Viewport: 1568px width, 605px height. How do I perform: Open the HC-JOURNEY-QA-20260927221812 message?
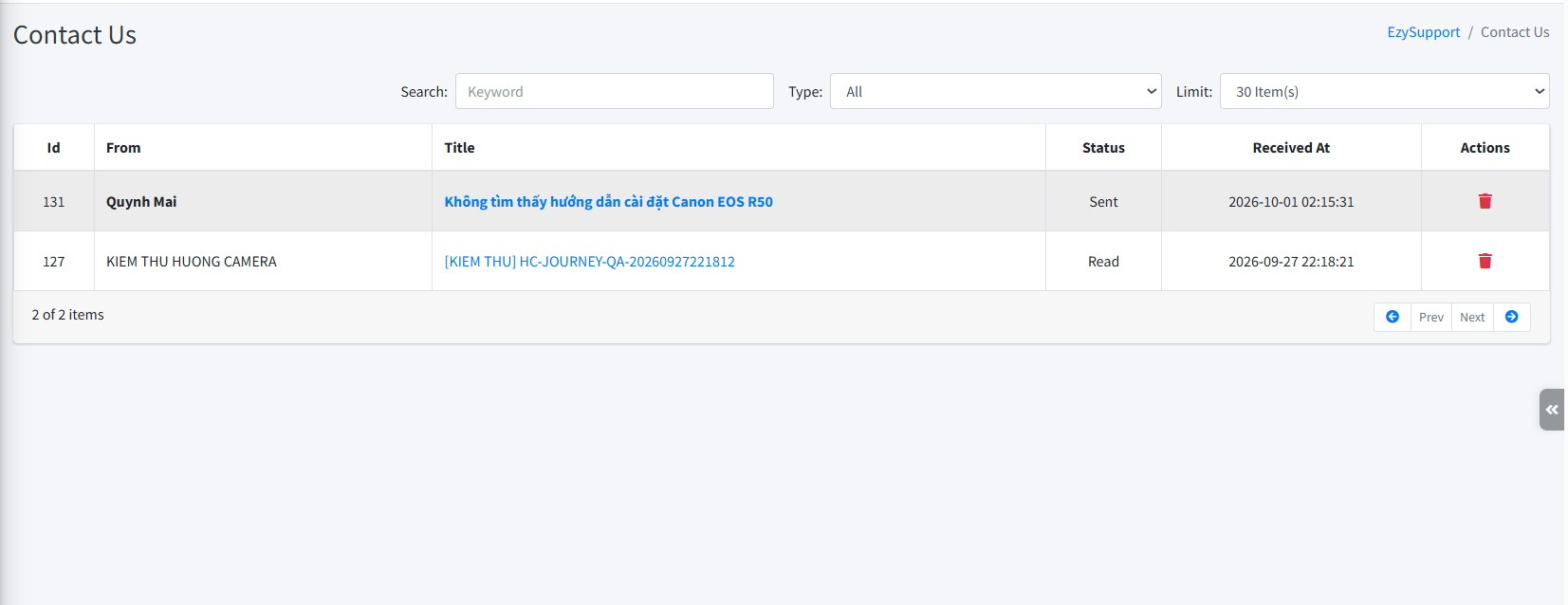pos(589,262)
